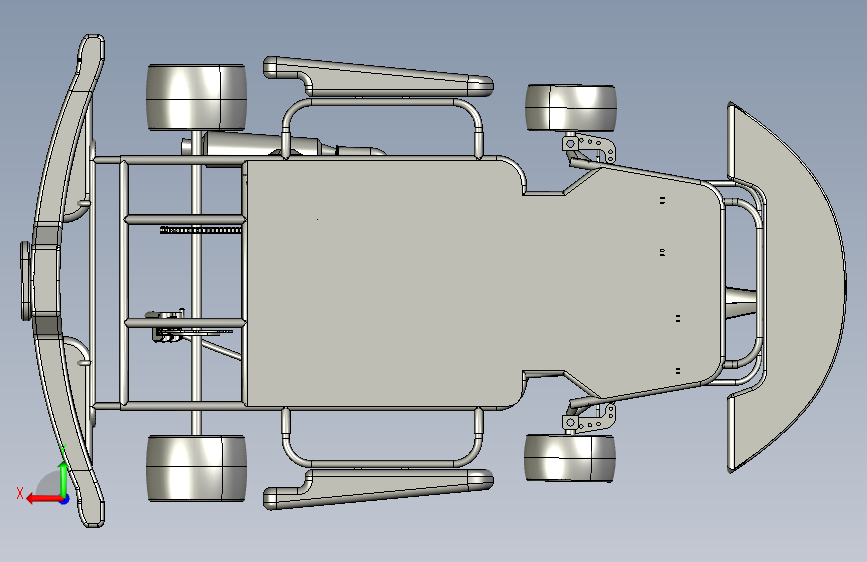The height and width of the screenshot is (562, 867).
Task: Click the green Y axis arrow of the triad
Action: [x=64, y=478]
